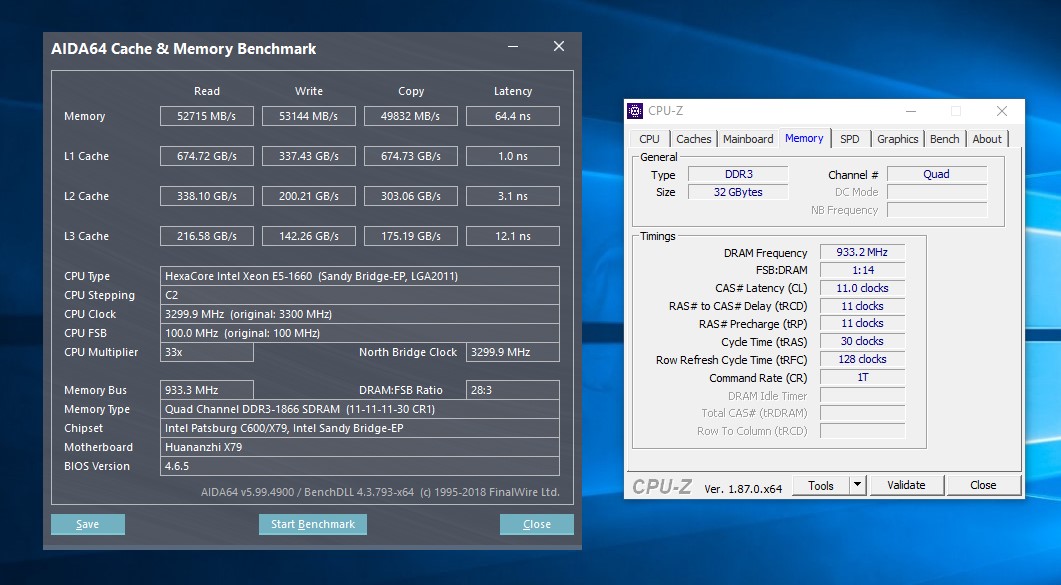
Task: Close CPU-Z via title bar X
Action: pos(1002,111)
